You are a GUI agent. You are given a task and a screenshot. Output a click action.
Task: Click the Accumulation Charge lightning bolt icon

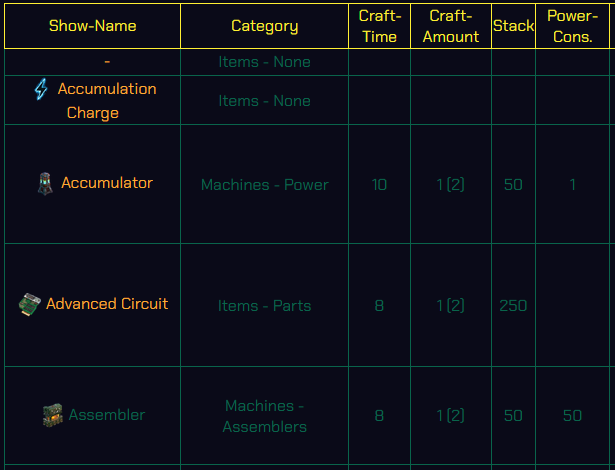coord(41,89)
